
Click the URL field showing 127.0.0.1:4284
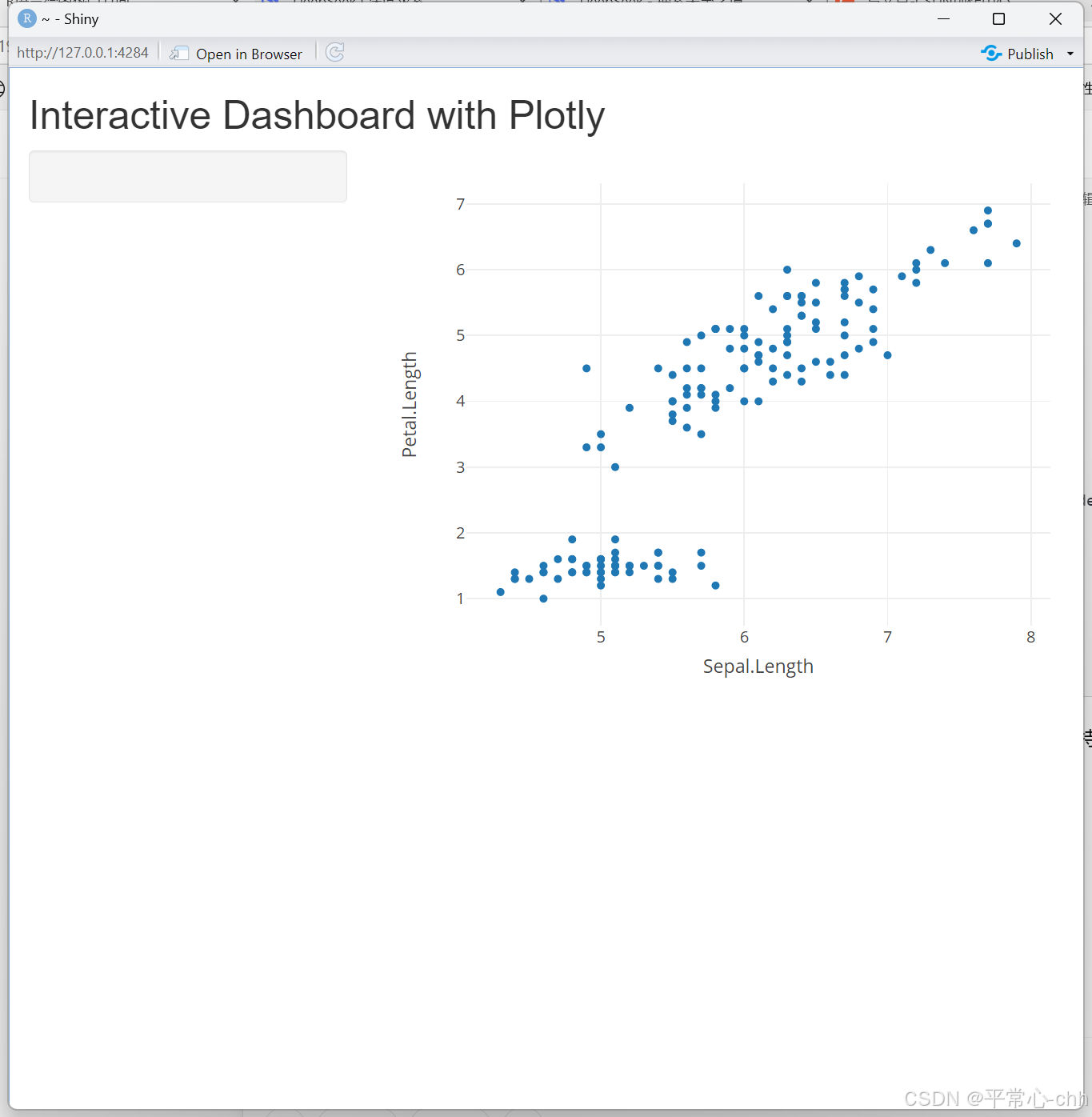(x=82, y=52)
